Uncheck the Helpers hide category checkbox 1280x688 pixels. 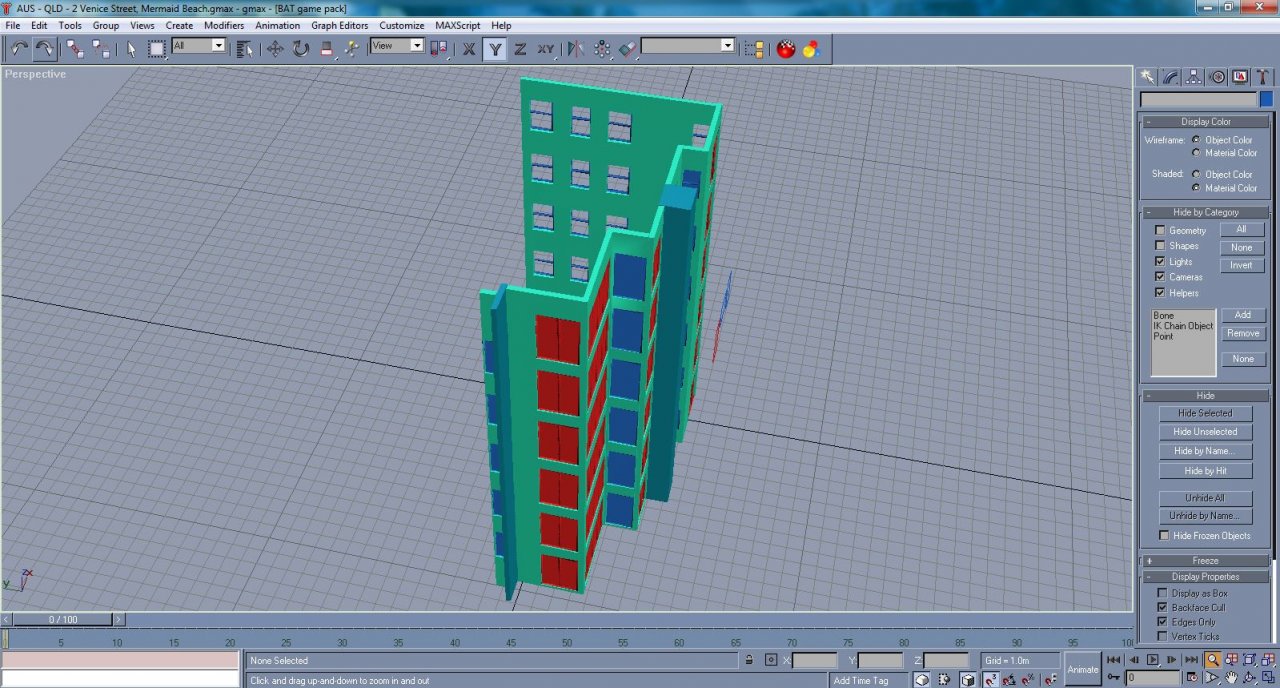[1160, 293]
